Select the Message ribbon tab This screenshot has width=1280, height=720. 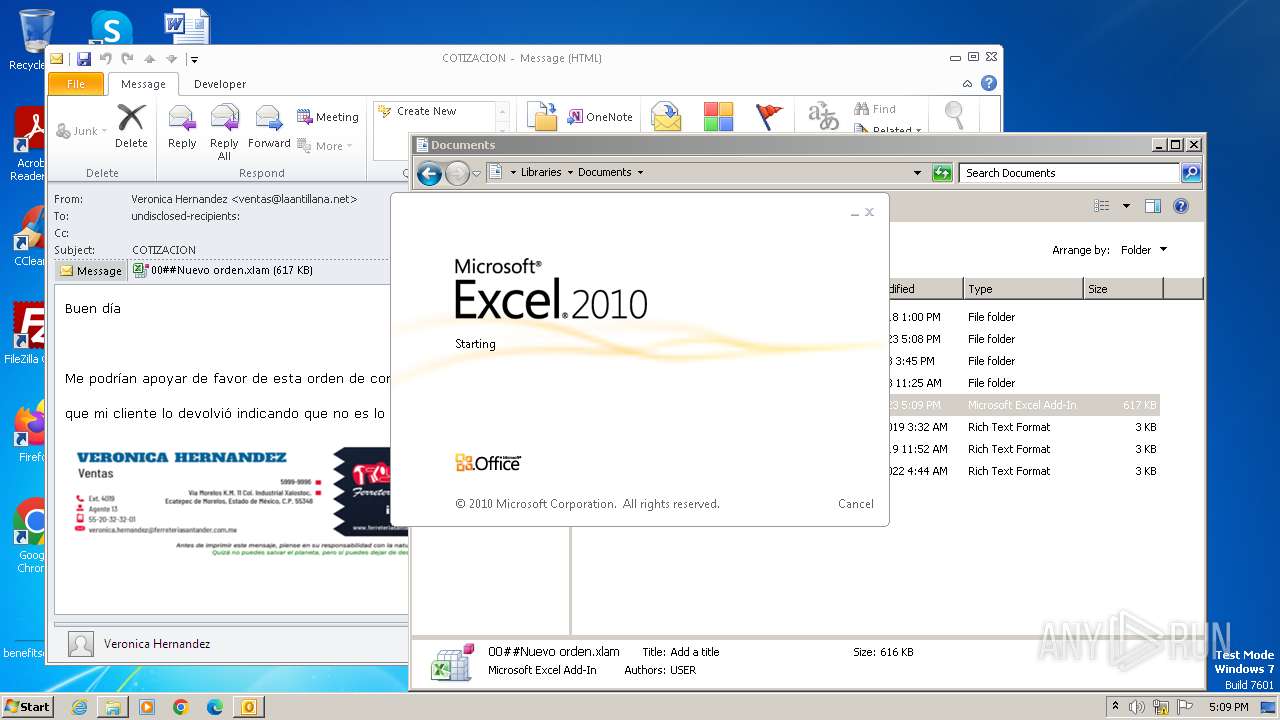(143, 84)
